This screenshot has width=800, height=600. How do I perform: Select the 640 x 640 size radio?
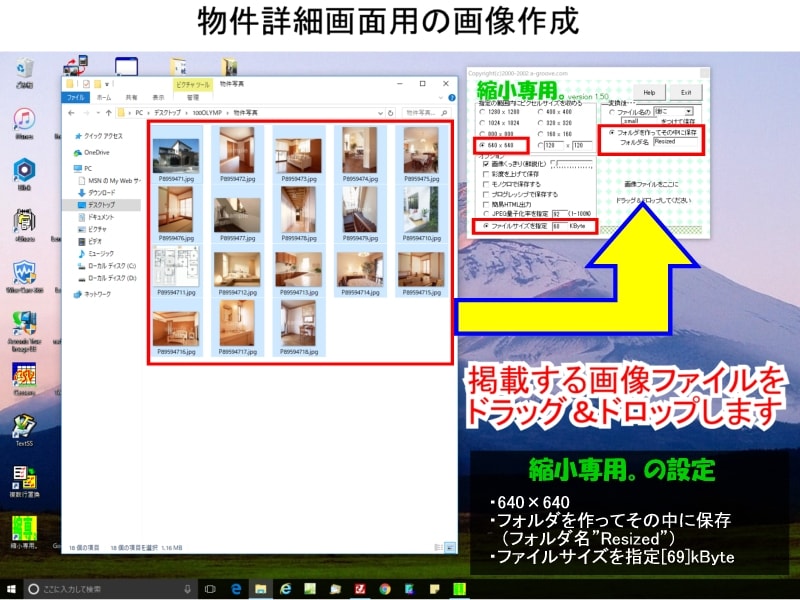(482, 145)
